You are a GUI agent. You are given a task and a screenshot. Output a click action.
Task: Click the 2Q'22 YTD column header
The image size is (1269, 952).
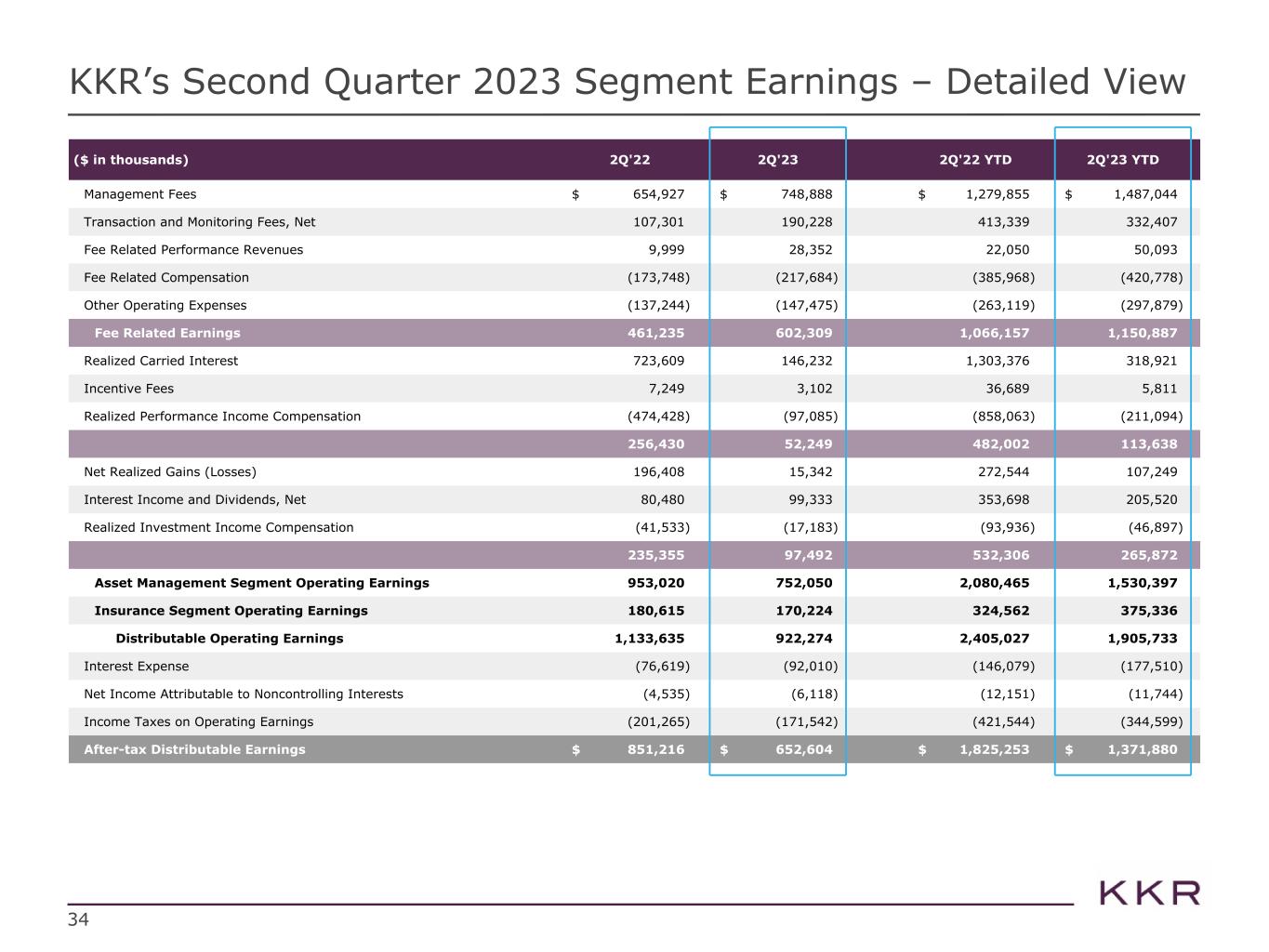(975, 159)
